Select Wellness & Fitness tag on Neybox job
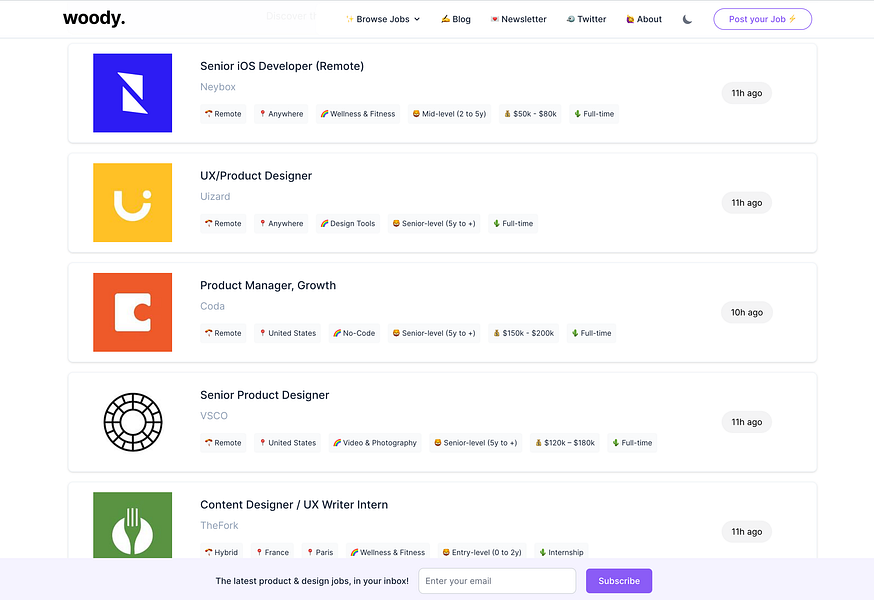Screen dimensions: 874x600 [x=358, y=114]
